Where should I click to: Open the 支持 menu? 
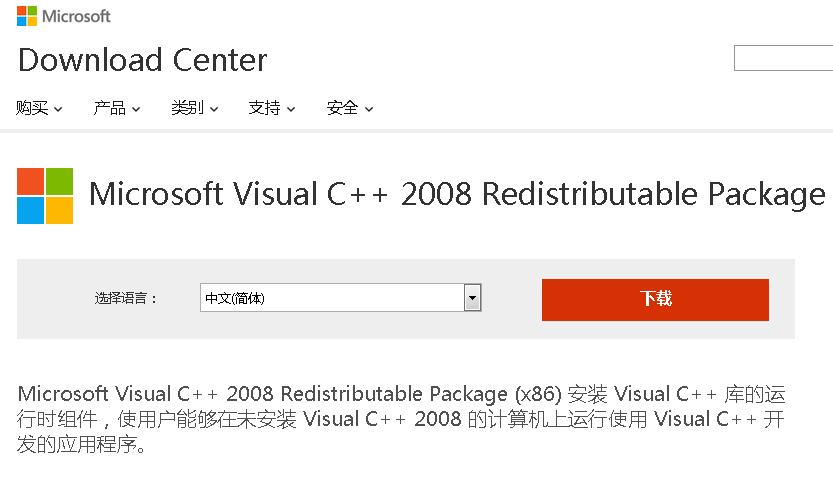coord(264,108)
